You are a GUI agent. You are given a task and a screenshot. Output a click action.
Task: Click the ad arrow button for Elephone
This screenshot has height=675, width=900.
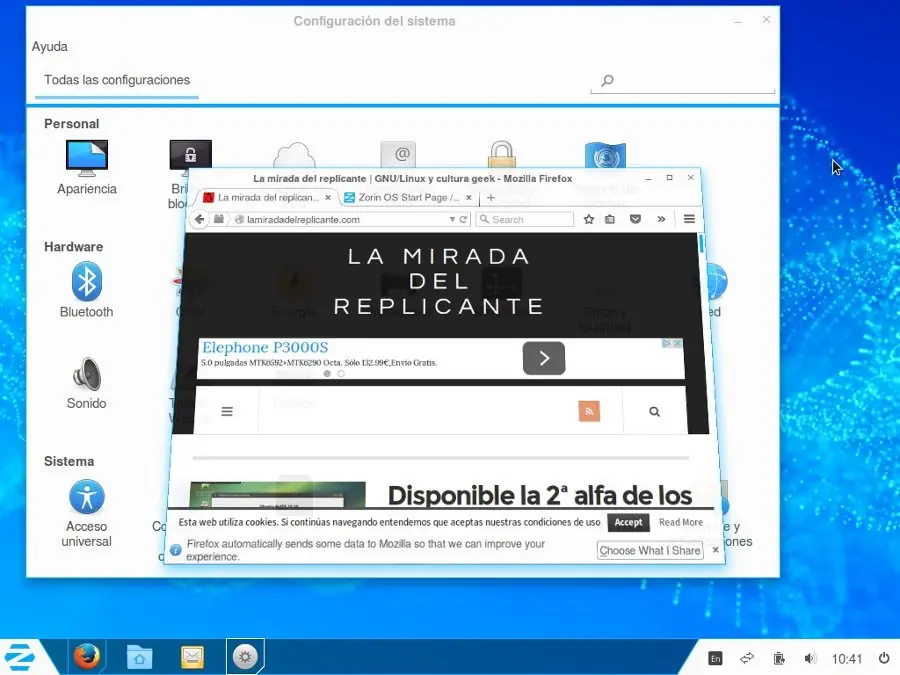click(x=544, y=358)
